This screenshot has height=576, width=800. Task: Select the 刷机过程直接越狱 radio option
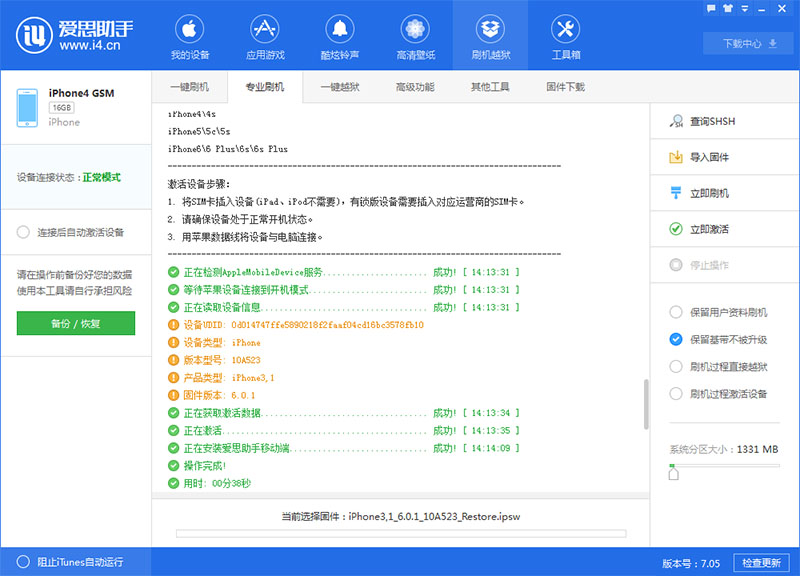pyautogui.click(x=676, y=365)
